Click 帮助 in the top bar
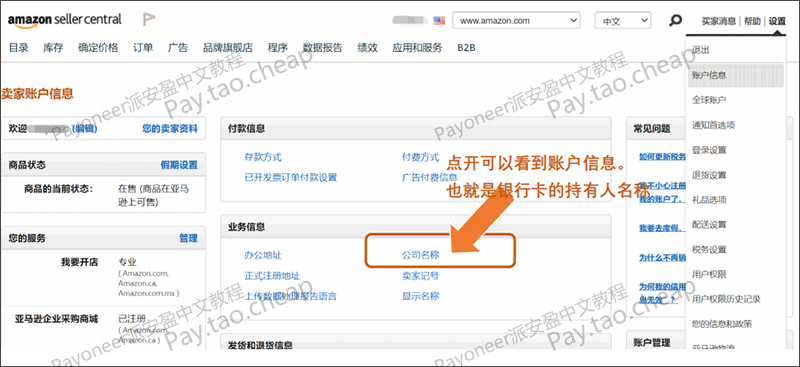 pyautogui.click(x=752, y=21)
